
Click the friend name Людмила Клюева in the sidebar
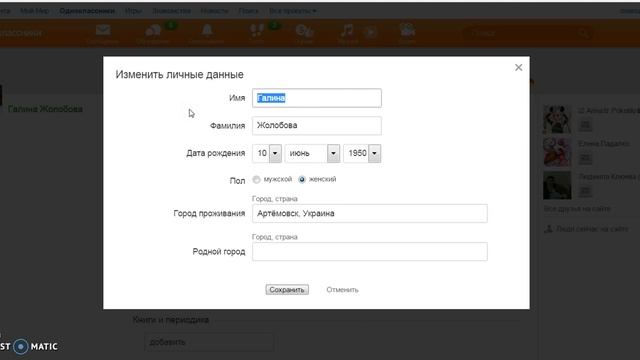[x=609, y=177]
